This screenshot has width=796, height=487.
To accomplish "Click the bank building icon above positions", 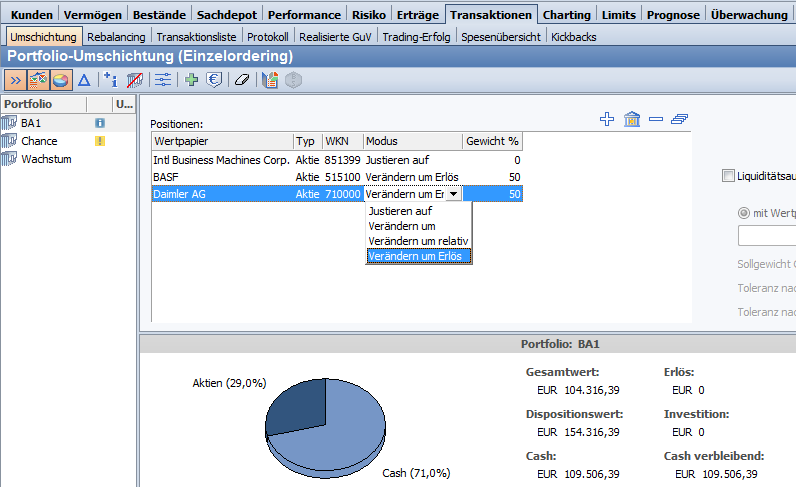I will pyautogui.click(x=632, y=120).
